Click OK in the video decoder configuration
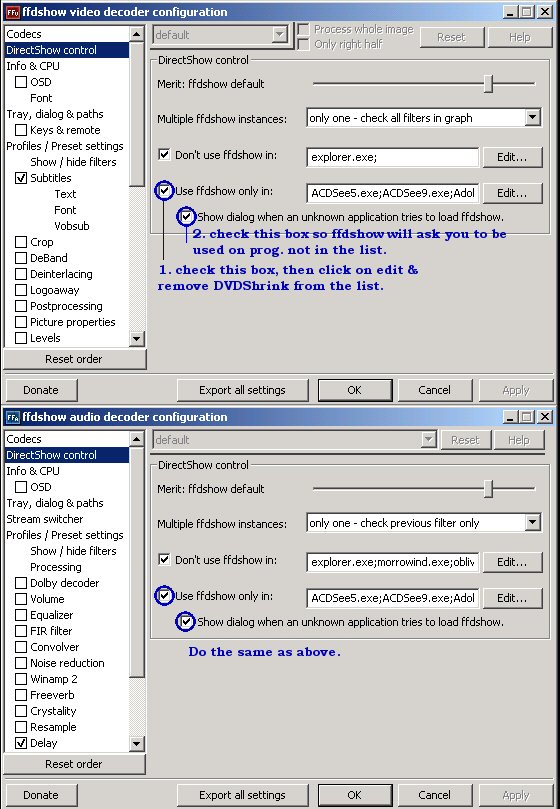Screen dimensions: 560x809 [x=355, y=390]
